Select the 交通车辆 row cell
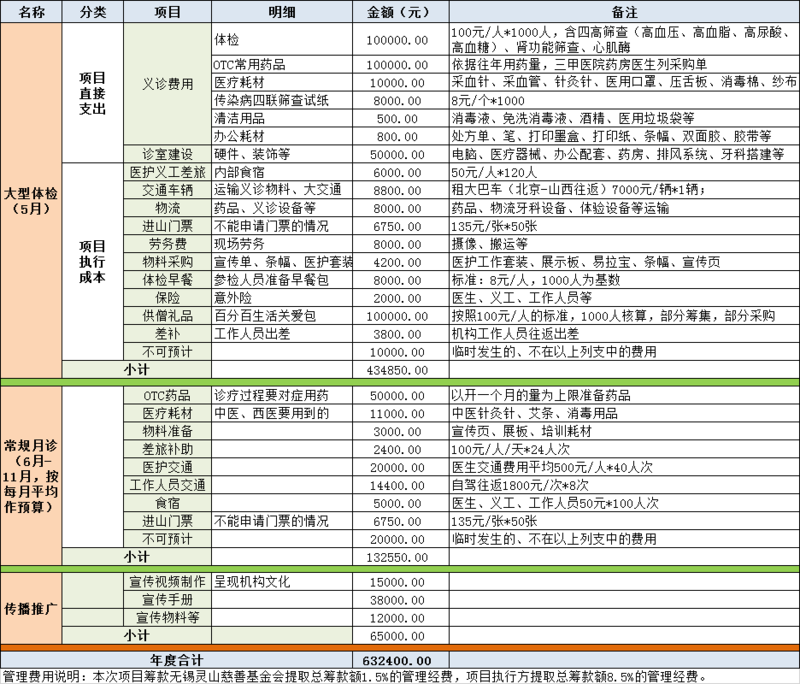 (x=167, y=190)
